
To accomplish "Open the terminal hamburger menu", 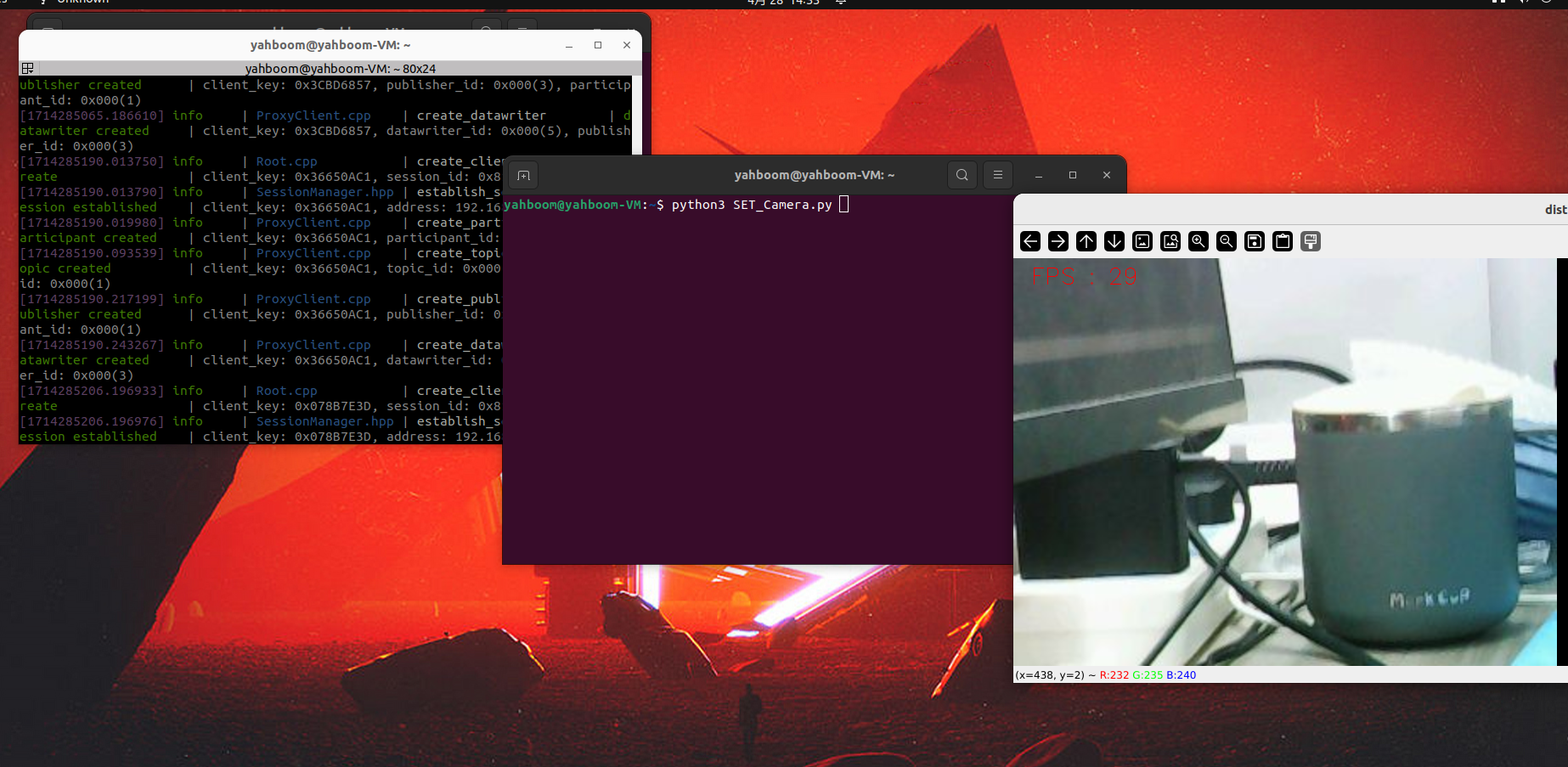I will pos(998,175).
